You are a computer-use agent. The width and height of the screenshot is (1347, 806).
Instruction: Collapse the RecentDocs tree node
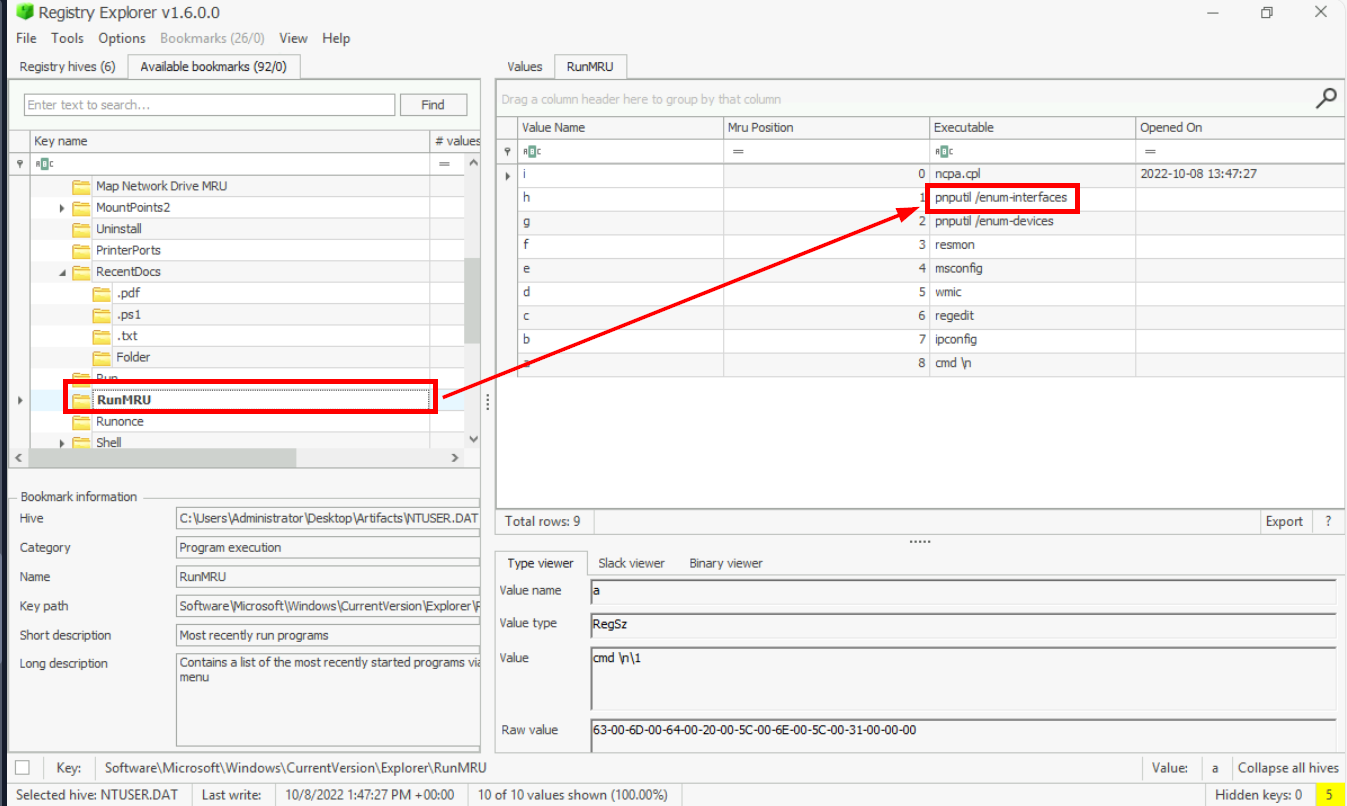coord(62,272)
